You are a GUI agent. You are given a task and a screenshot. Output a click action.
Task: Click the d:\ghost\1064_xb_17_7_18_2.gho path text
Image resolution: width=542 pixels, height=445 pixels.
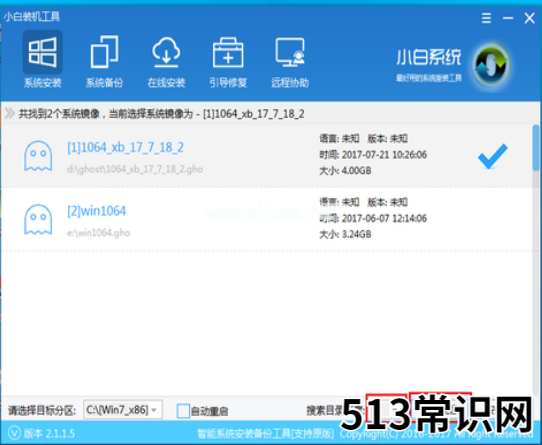(x=135, y=169)
